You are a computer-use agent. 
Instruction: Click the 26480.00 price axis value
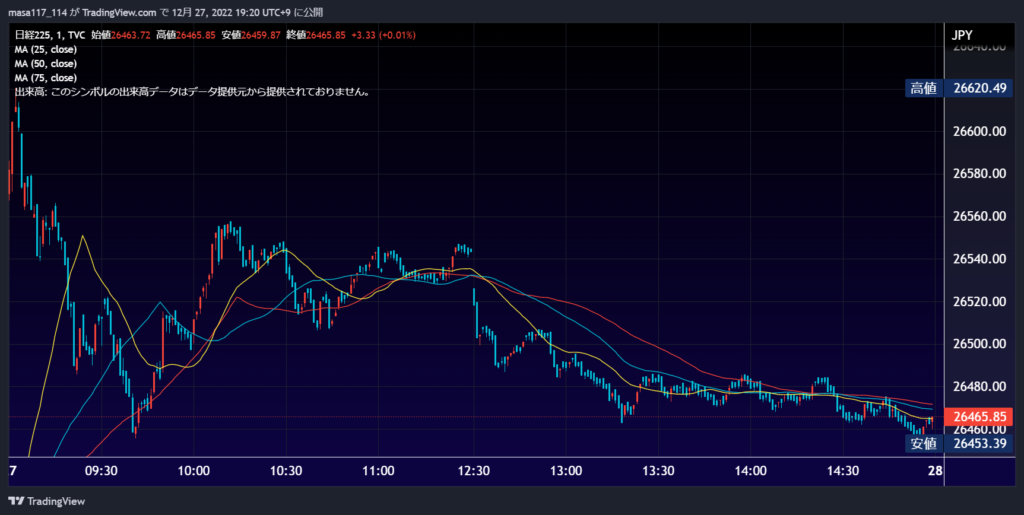(x=980, y=386)
